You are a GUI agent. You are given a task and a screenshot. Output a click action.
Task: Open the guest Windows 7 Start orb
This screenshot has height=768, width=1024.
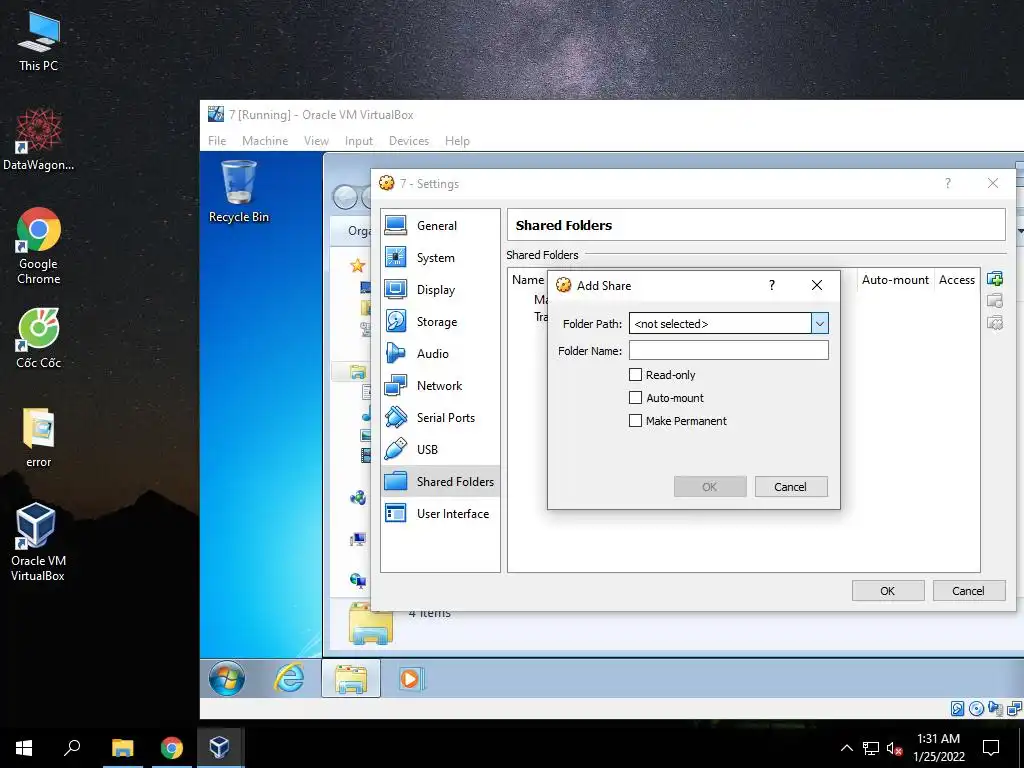[x=227, y=678]
